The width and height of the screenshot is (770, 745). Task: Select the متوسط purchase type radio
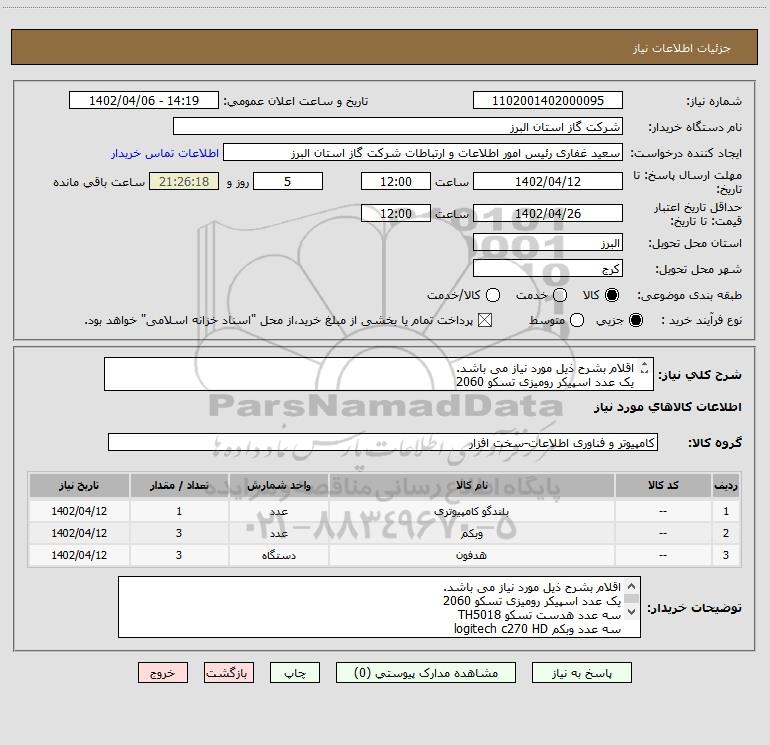577,320
